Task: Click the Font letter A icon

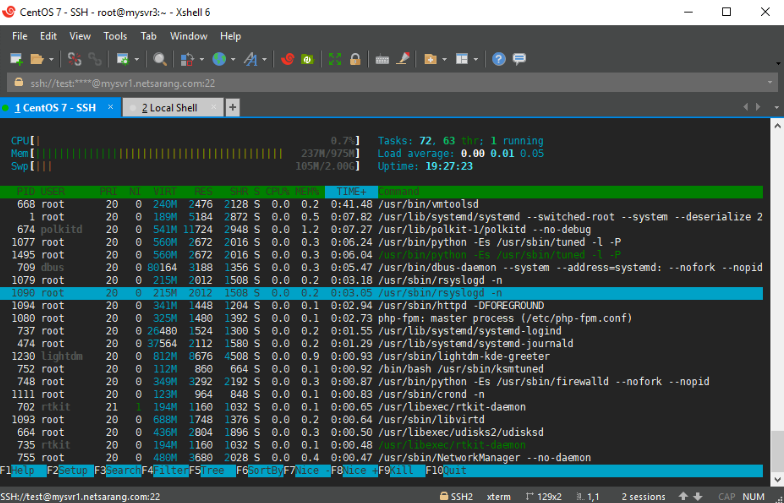Action: tap(250, 59)
